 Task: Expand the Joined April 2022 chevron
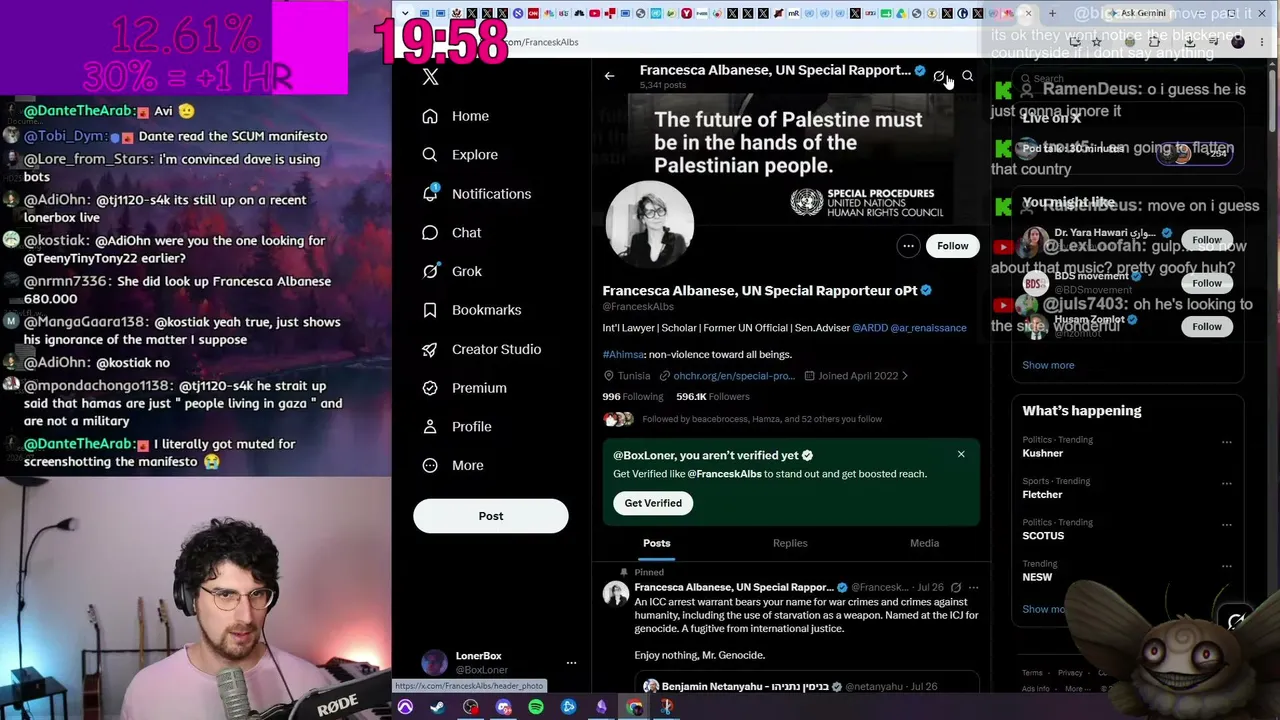905,376
